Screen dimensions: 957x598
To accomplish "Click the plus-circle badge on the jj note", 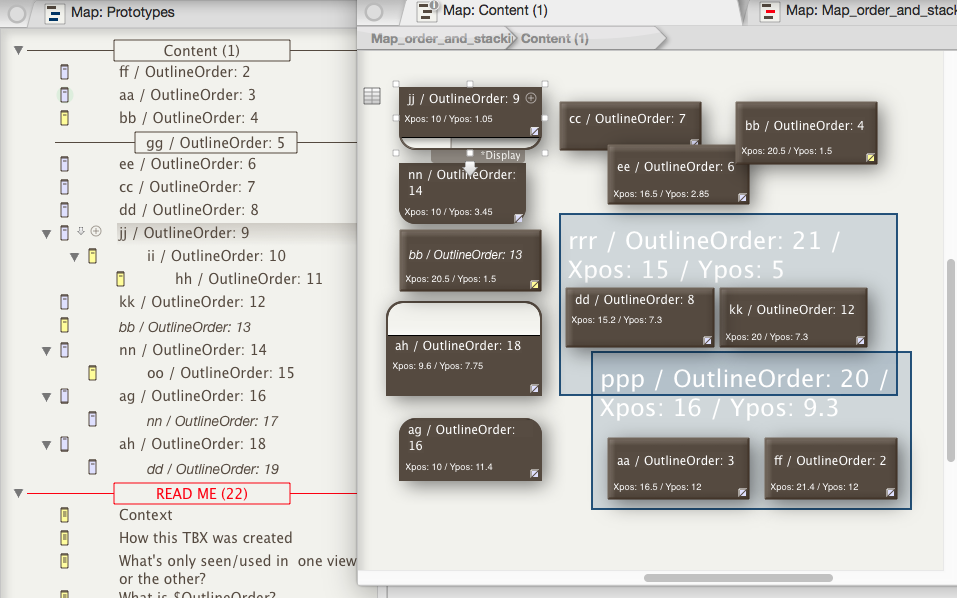I will point(530,99).
